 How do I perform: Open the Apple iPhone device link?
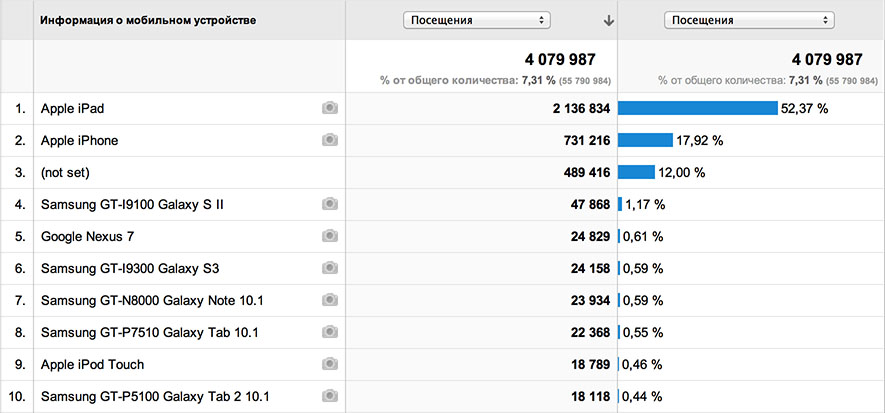(80, 140)
